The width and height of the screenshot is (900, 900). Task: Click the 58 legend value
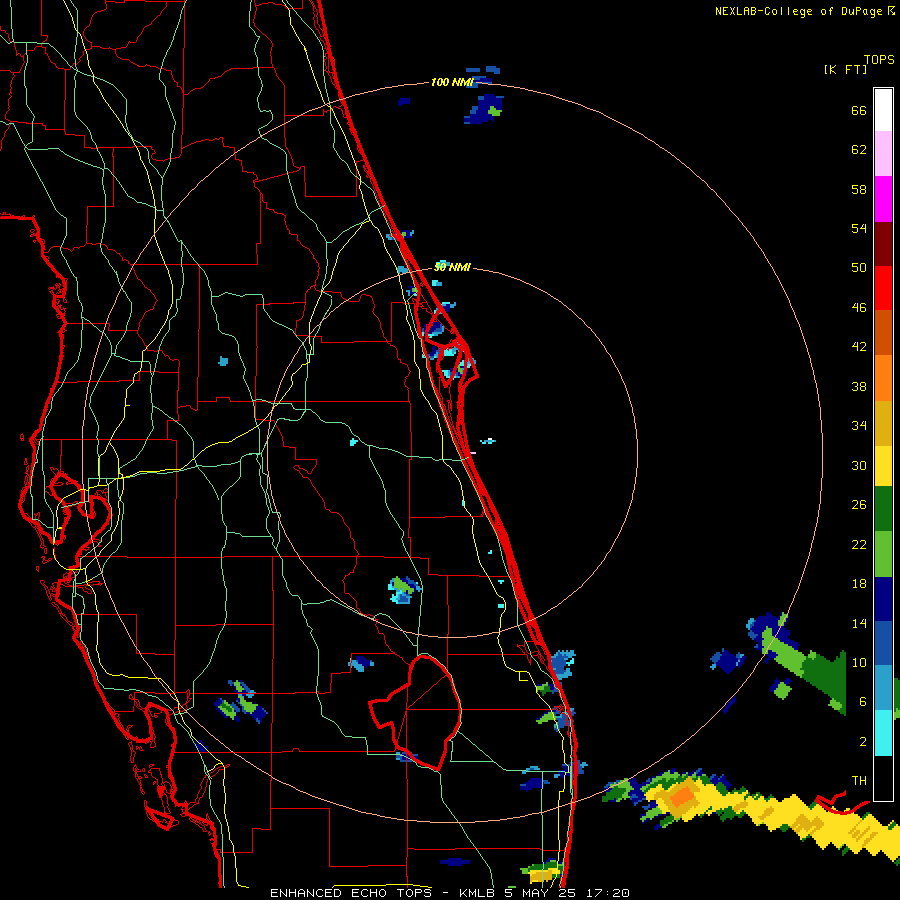(859, 189)
